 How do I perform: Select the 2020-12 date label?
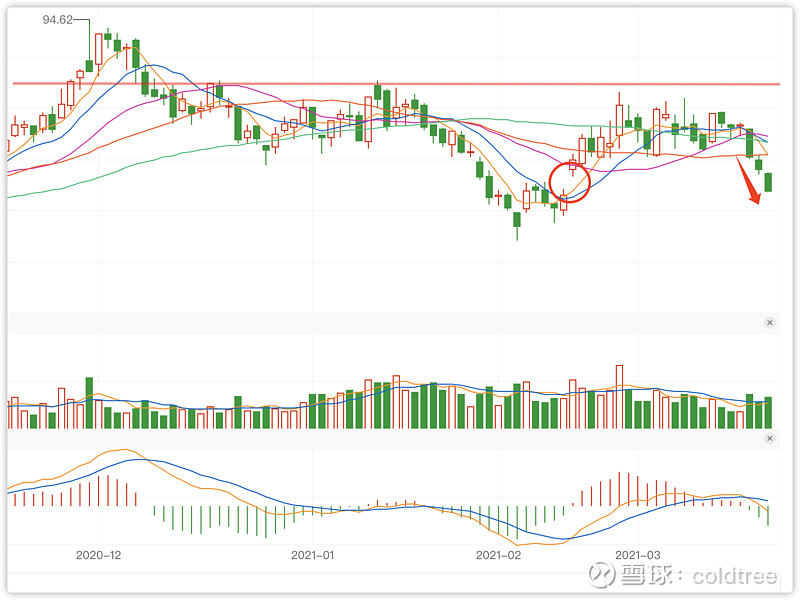click(x=98, y=554)
